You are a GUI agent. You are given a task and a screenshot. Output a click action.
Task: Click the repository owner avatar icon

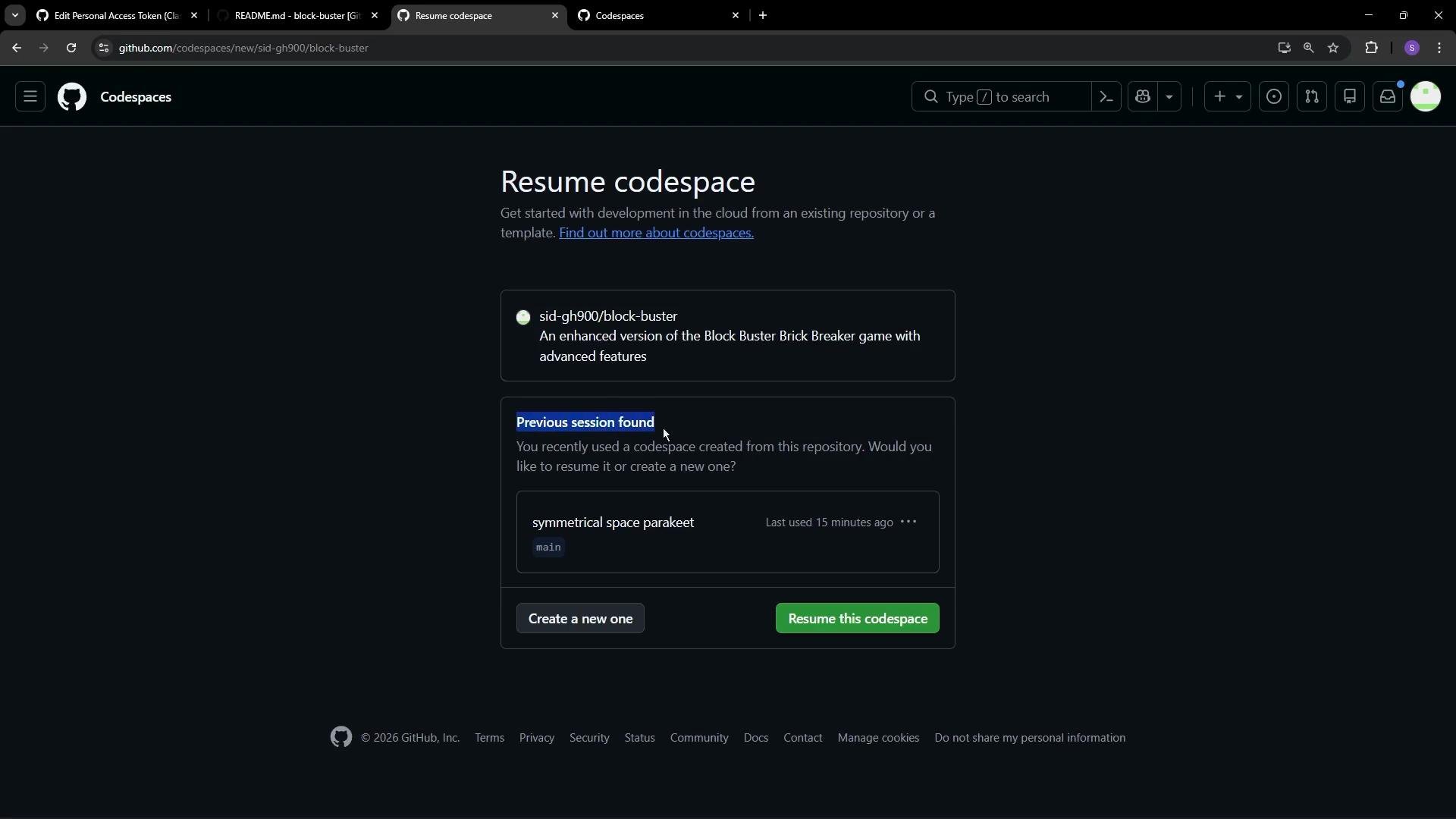523,318
